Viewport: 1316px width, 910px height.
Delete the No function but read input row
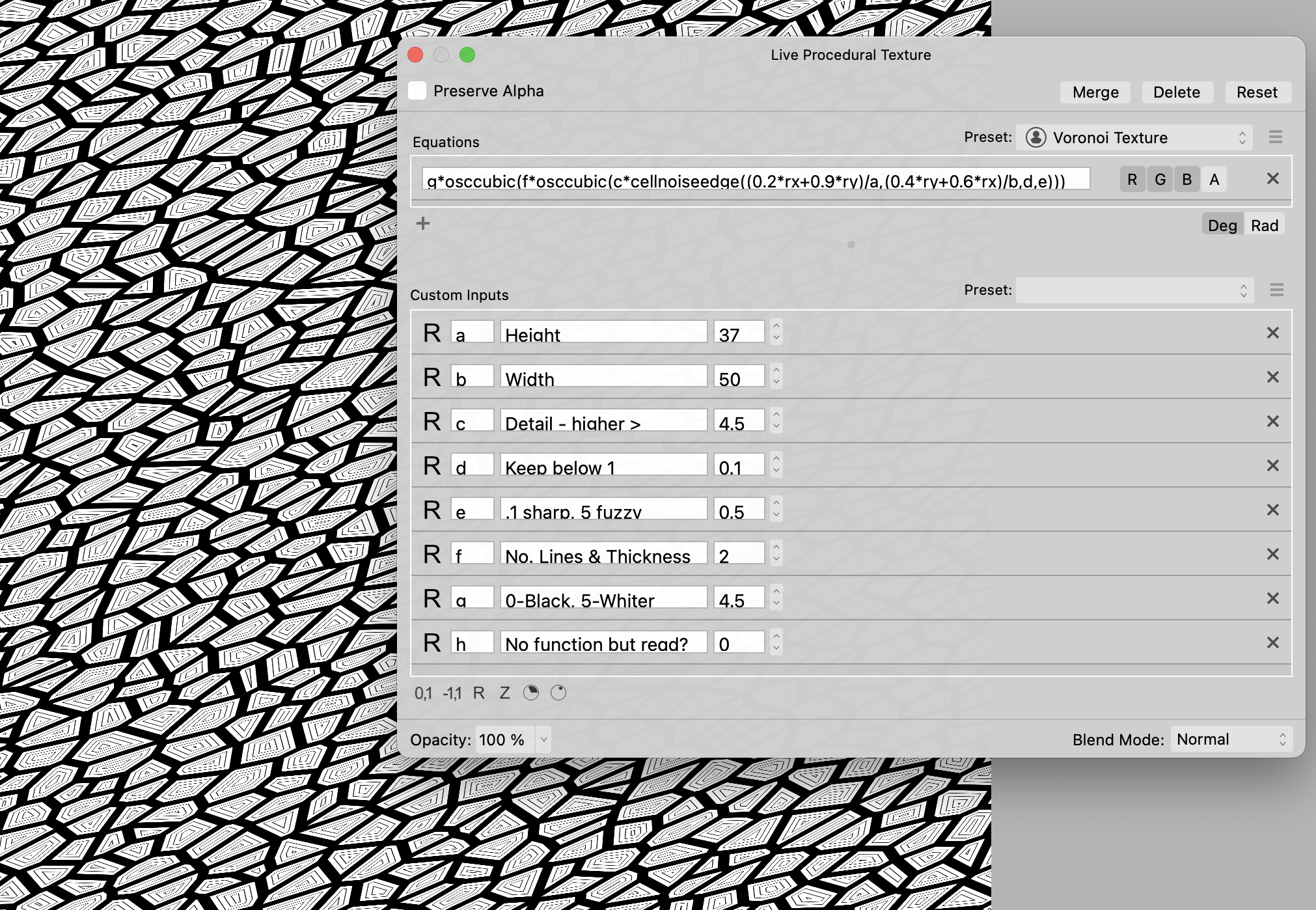pyautogui.click(x=1273, y=642)
